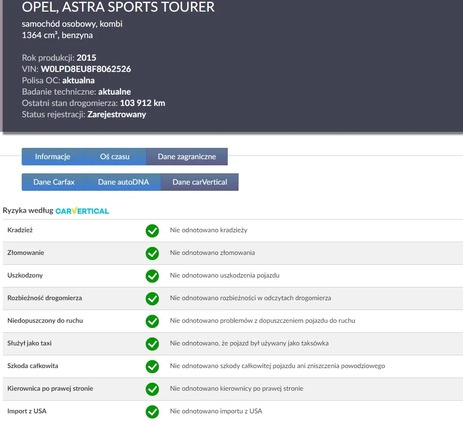Click the checkmark for Szkoda całkowita

pyautogui.click(x=152, y=367)
